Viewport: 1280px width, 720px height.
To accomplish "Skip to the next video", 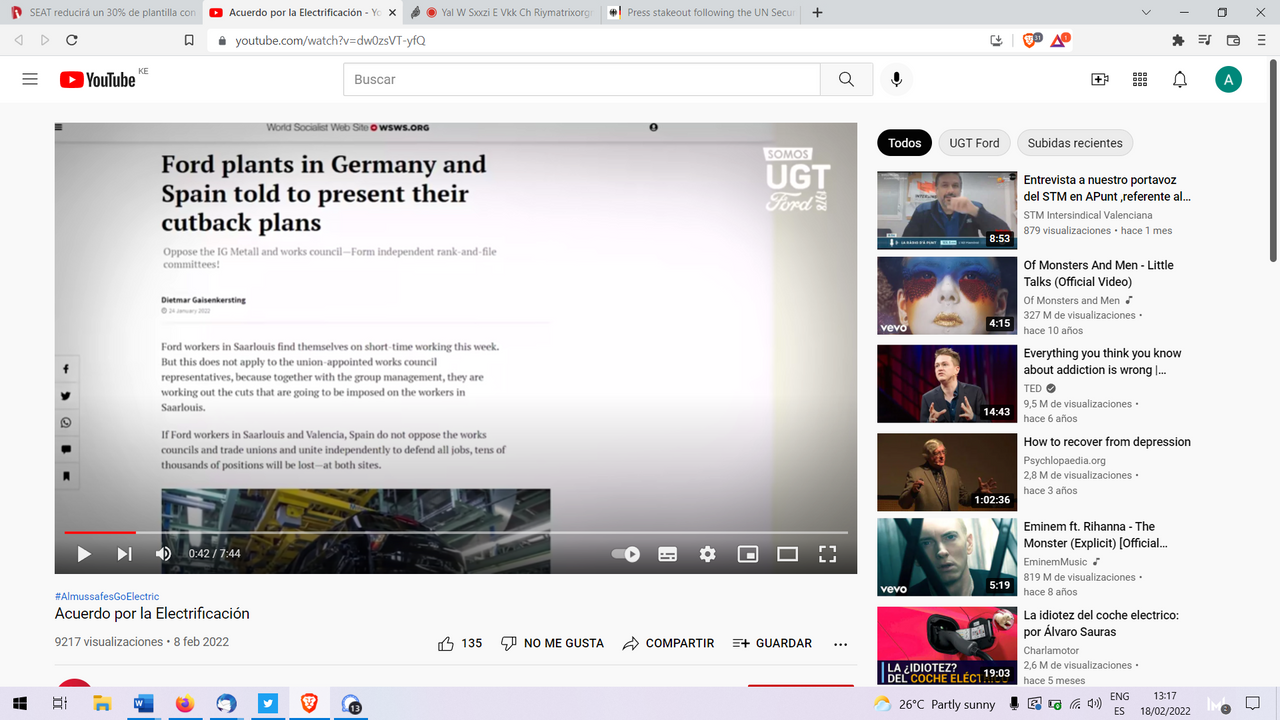I will [x=124, y=554].
